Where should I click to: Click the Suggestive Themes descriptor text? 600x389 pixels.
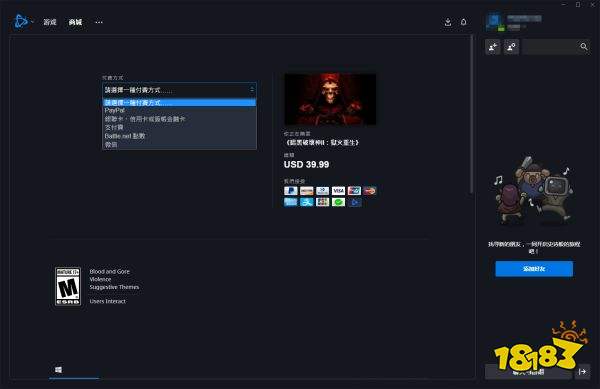(114, 287)
